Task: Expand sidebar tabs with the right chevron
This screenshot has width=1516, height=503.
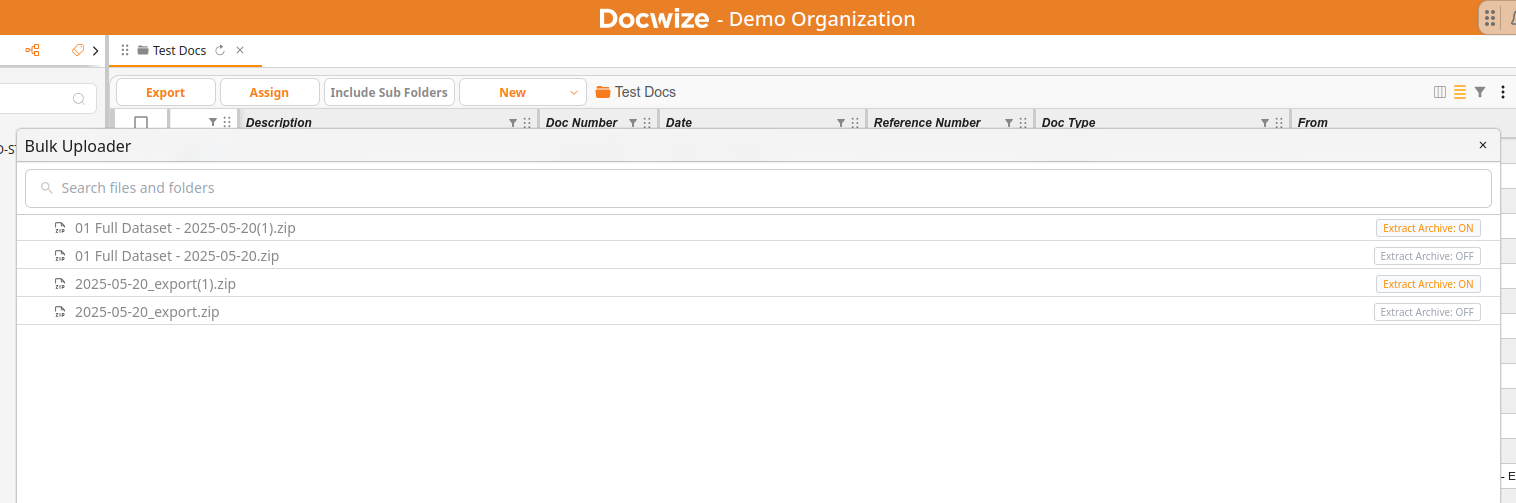Action: click(95, 50)
